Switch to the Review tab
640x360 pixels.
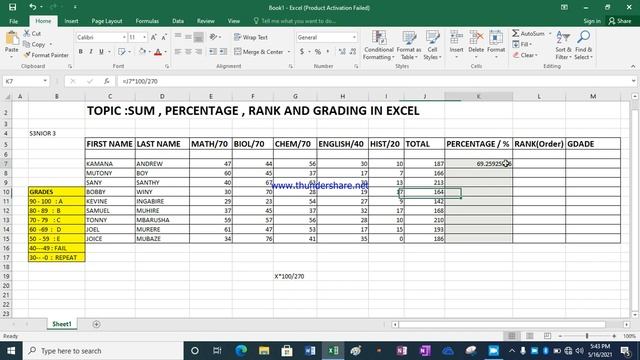[205, 21]
